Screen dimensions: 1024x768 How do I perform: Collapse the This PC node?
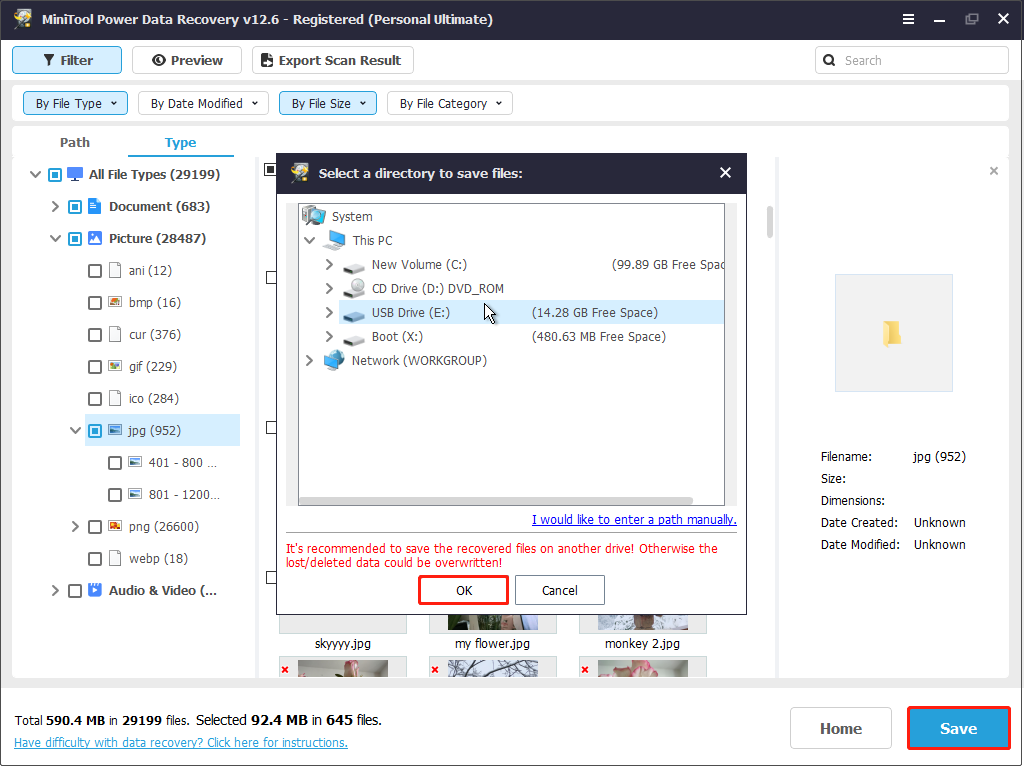click(x=310, y=240)
